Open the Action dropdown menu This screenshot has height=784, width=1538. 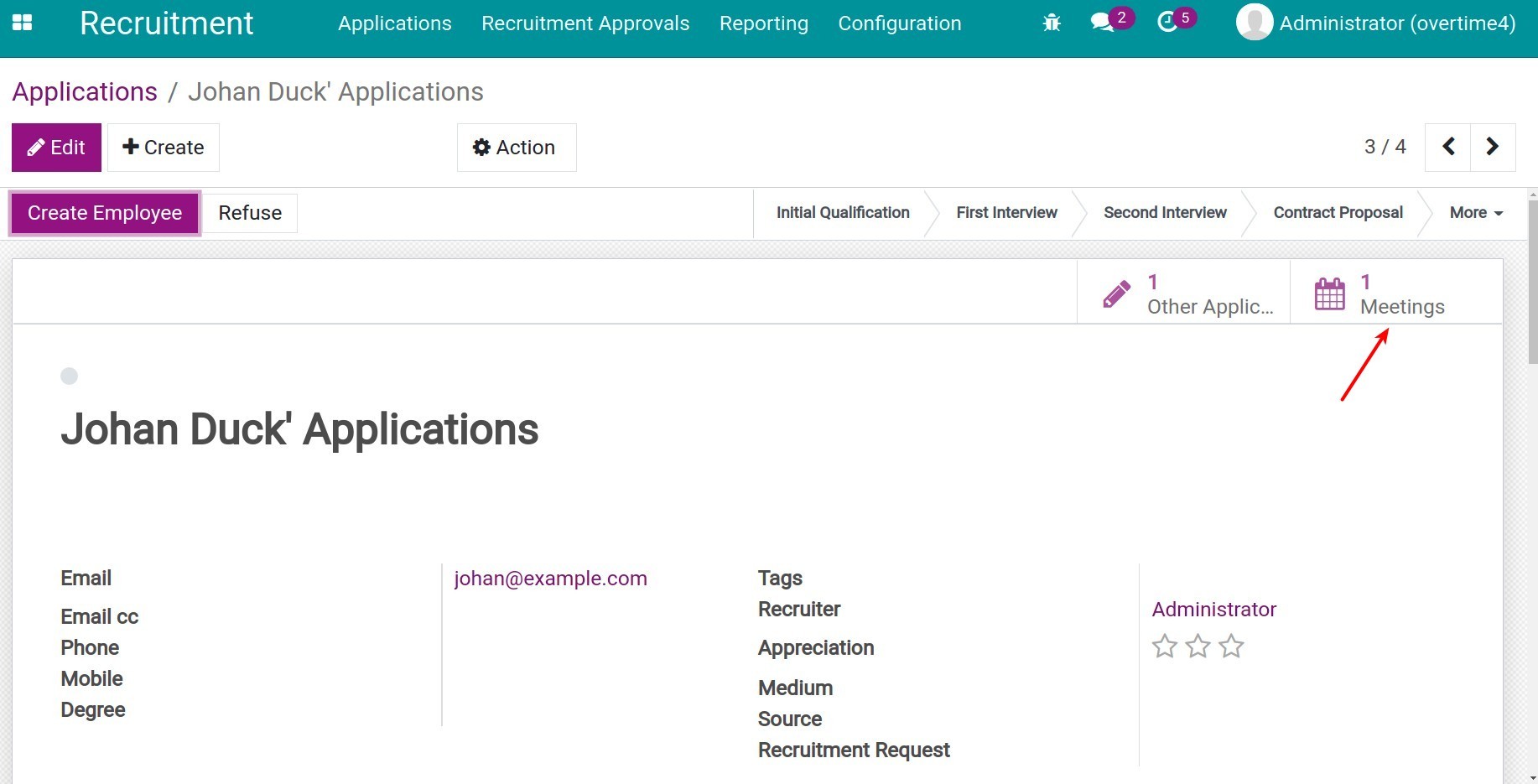pos(516,148)
